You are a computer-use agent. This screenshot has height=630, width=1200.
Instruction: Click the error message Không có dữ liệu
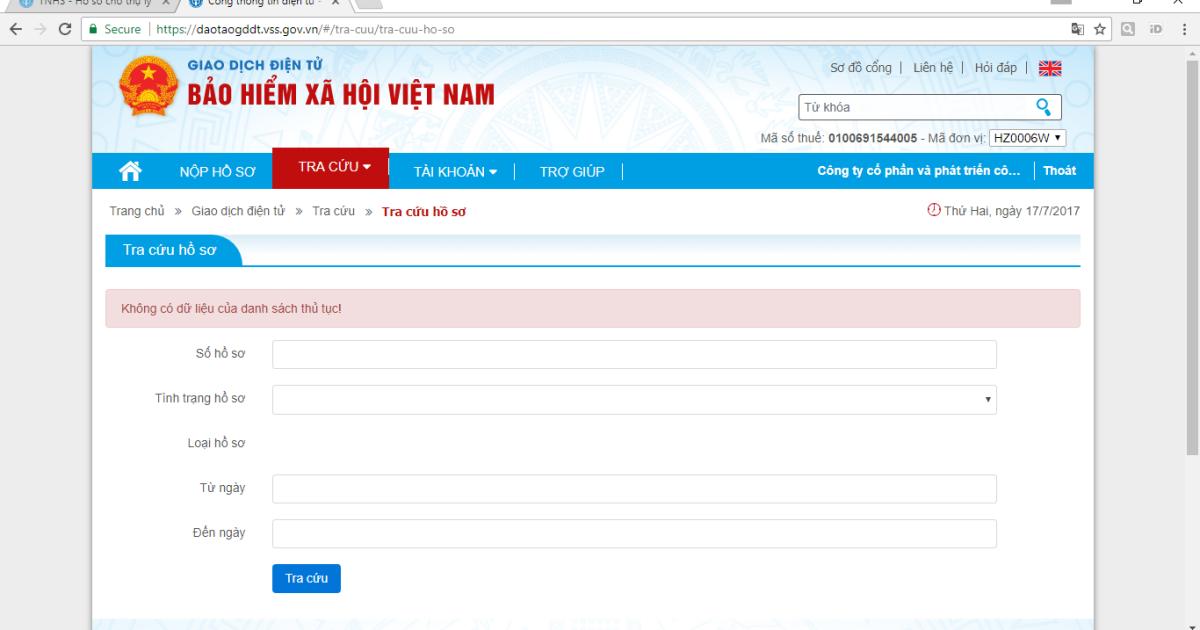pyautogui.click(x=231, y=308)
